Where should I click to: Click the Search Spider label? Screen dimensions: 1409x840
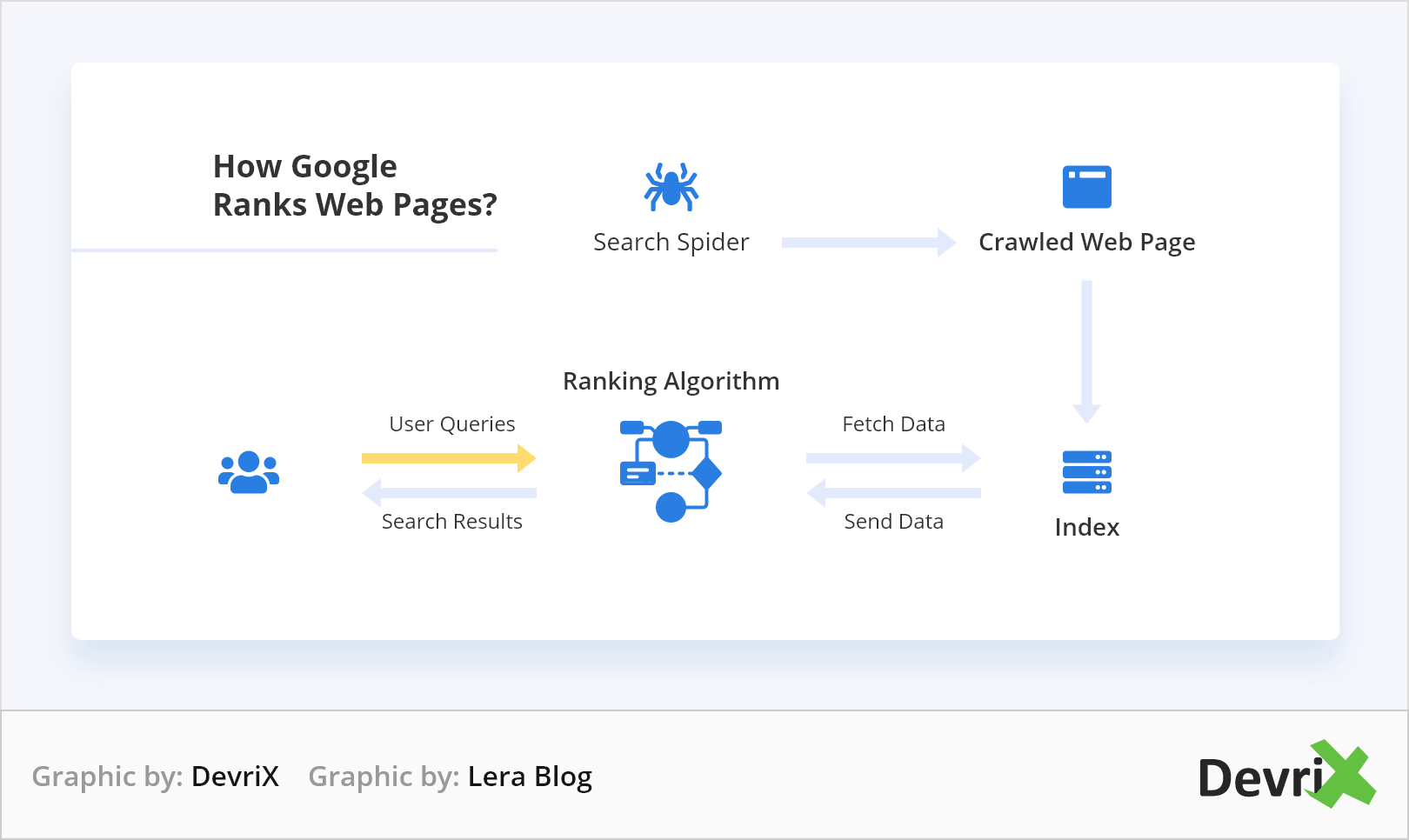pos(671,242)
